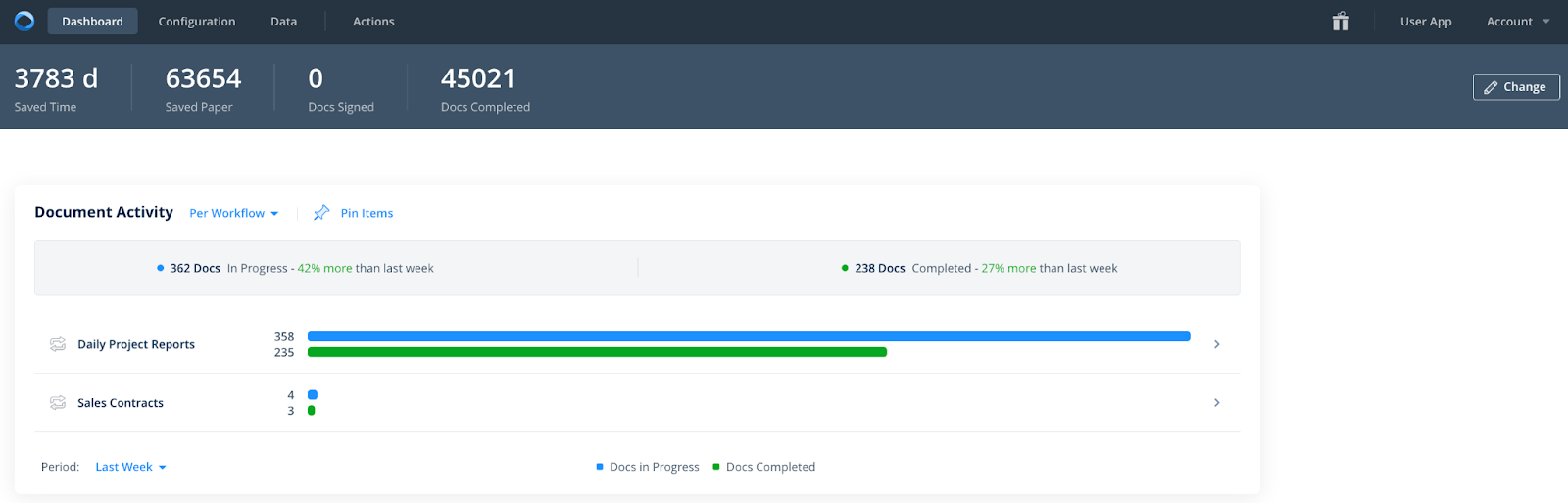
Task: Expand the Account dropdown menu
Action: click(1518, 22)
